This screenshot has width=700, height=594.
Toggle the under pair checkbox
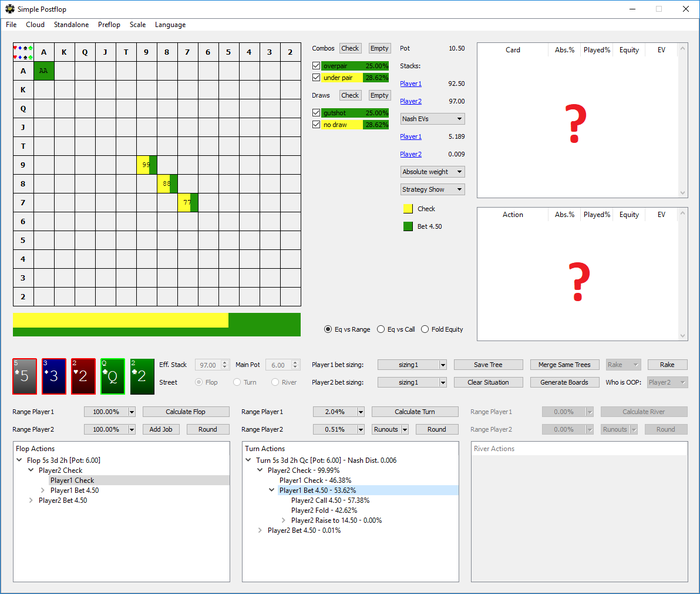[x=316, y=77]
